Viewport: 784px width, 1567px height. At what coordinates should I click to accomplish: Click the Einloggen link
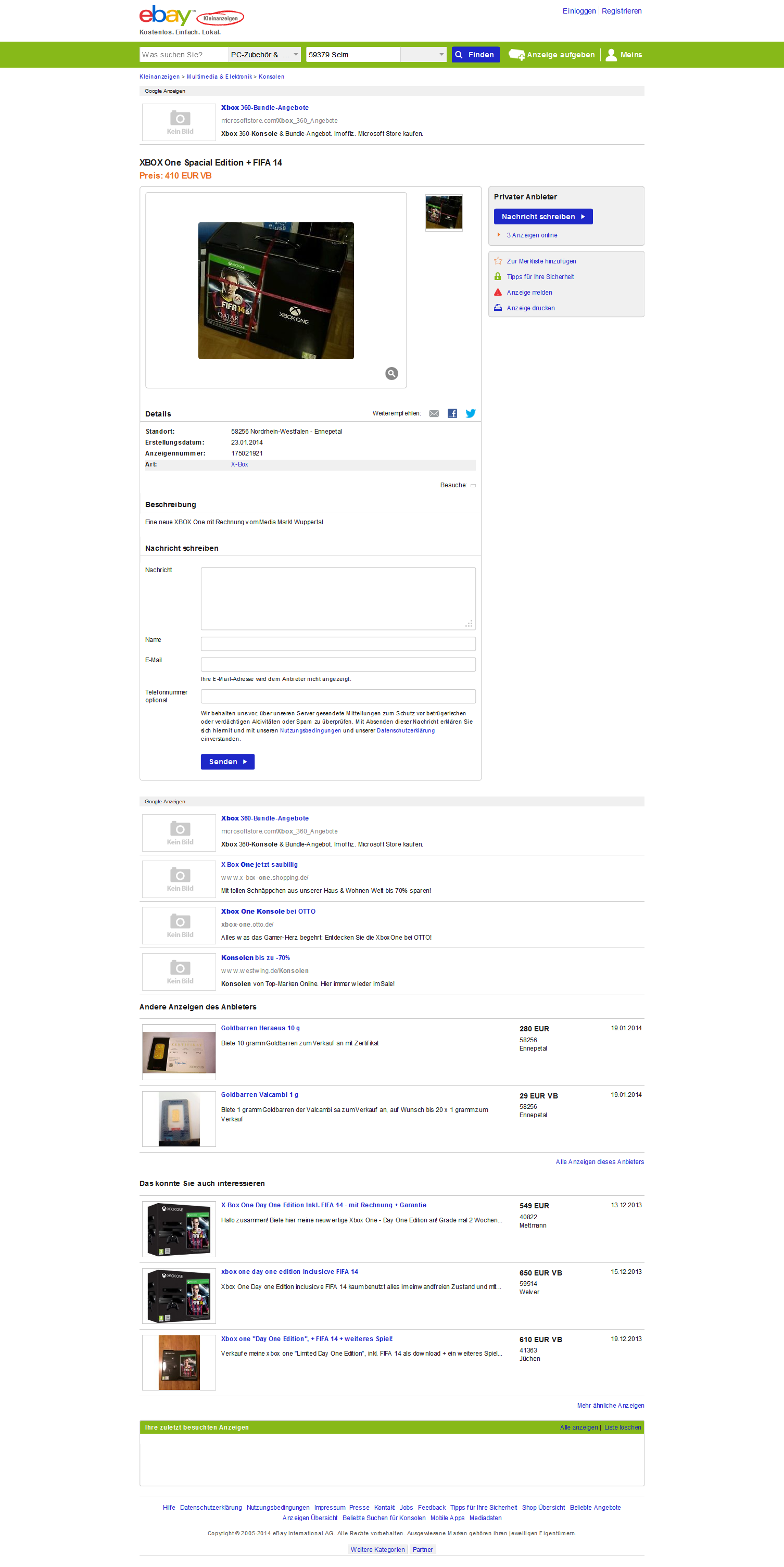(x=579, y=11)
